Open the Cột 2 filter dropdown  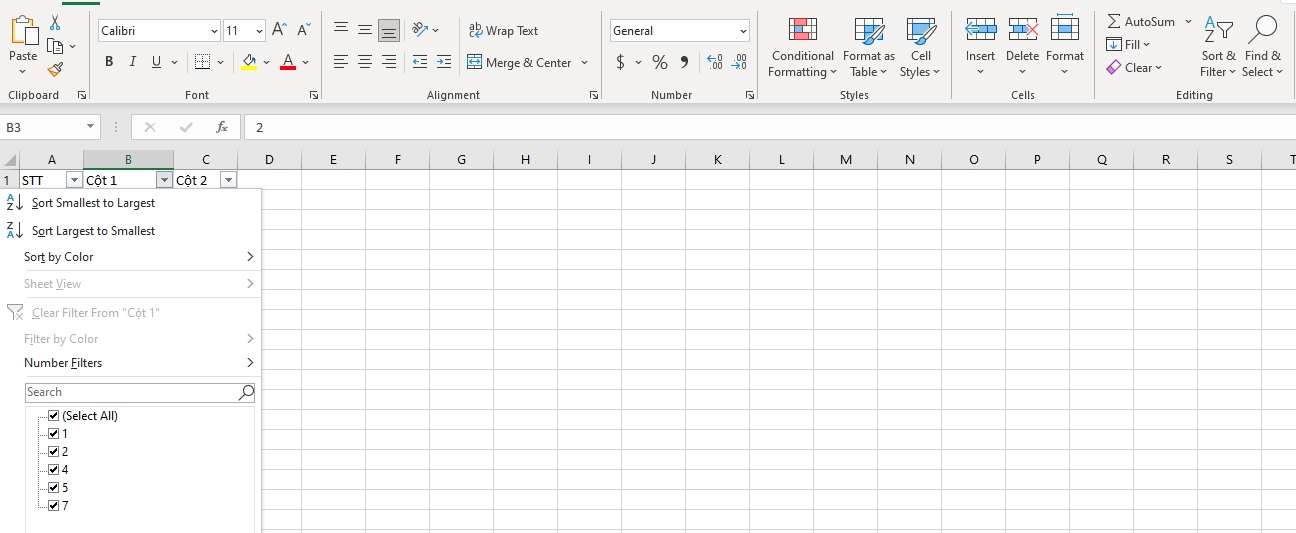[228, 180]
